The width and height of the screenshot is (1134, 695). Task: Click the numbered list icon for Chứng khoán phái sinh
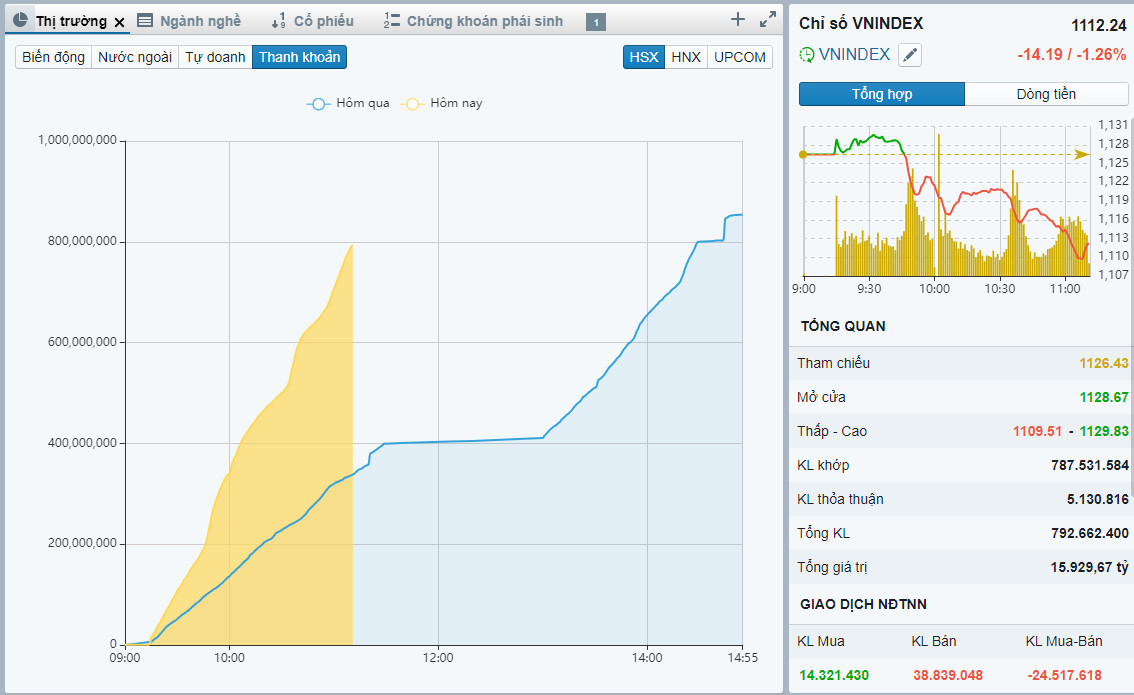click(x=392, y=20)
